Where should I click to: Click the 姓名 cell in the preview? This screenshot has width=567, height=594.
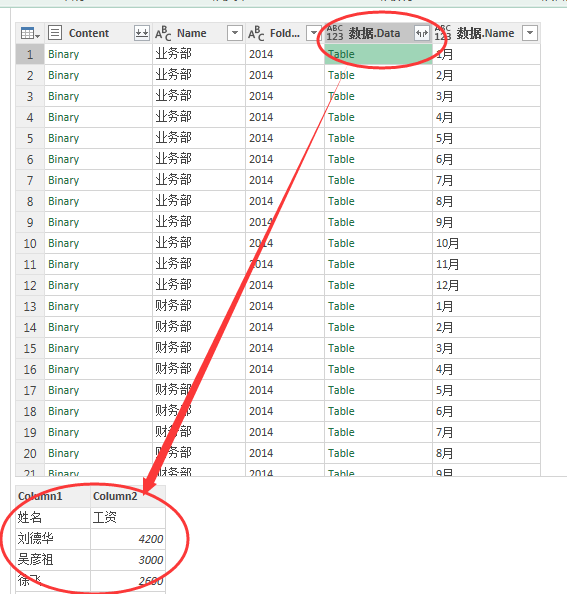coord(53,517)
